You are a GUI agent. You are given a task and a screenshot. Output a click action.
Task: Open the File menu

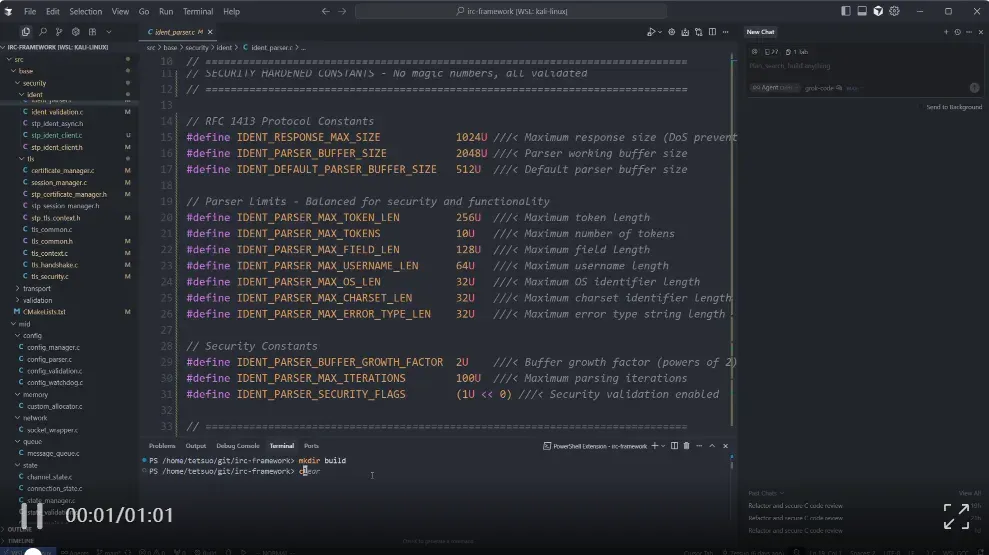coord(30,11)
